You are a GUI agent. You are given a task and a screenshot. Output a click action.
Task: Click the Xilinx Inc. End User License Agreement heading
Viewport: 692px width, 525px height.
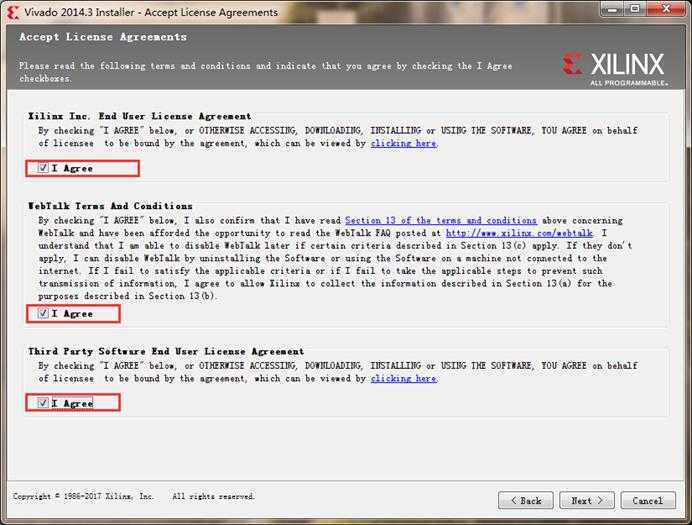(x=139, y=116)
